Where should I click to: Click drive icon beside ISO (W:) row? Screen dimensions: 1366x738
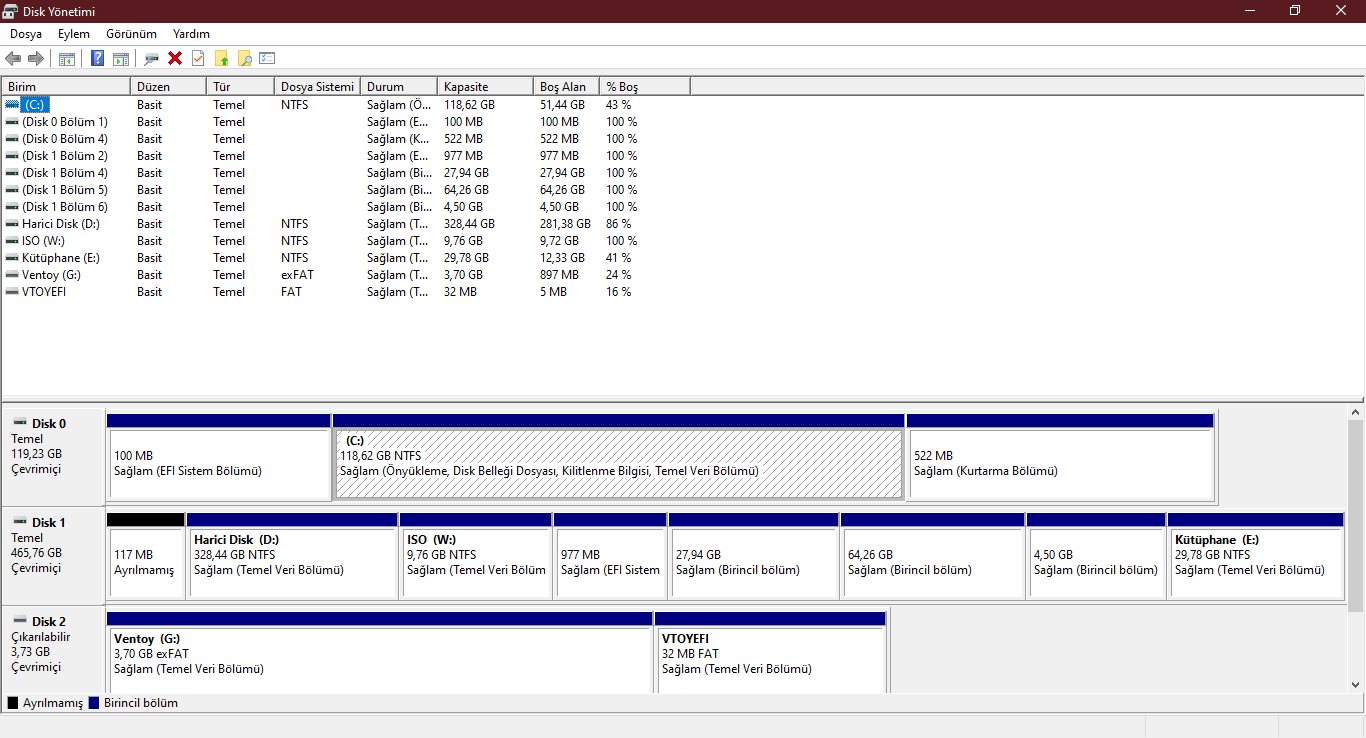[x=12, y=241]
